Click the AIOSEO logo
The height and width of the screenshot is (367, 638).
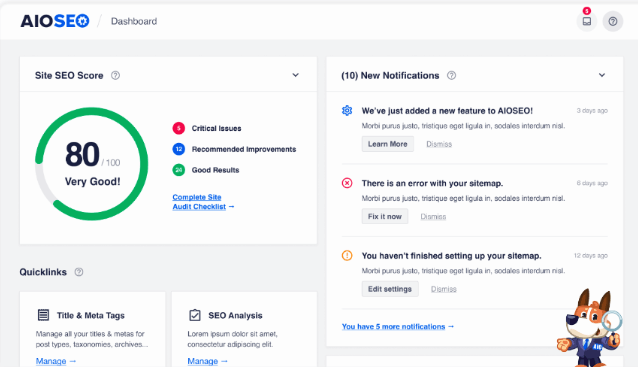click(55, 21)
